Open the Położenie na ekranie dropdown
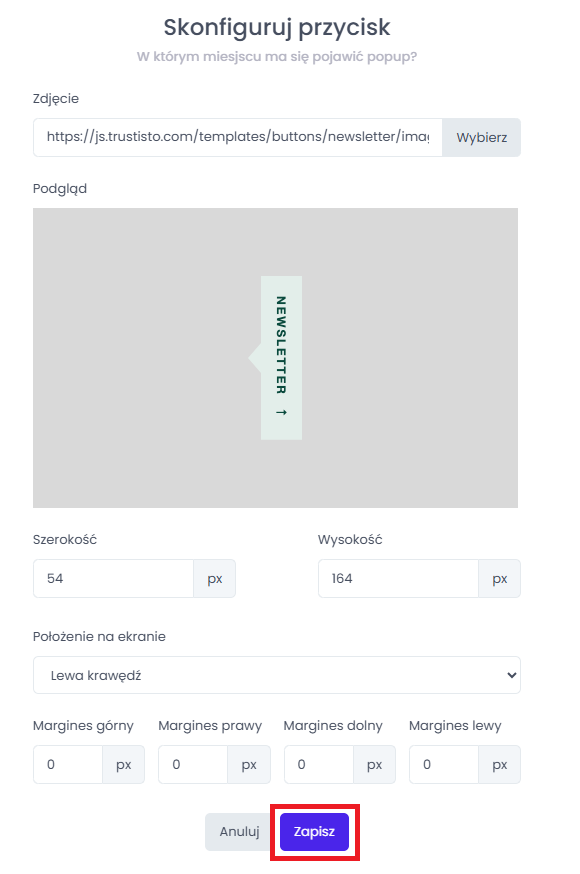580x874 pixels. click(277, 675)
